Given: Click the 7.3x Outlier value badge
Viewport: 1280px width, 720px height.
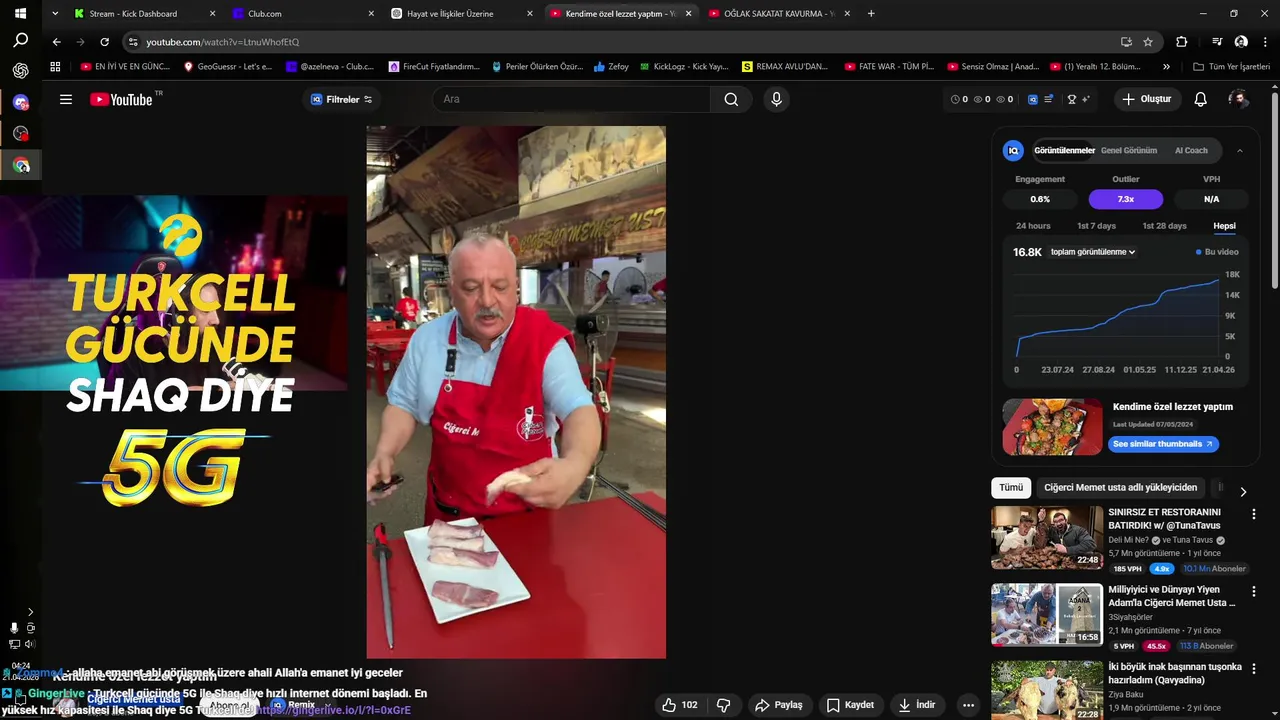Looking at the screenshot, I should pos(1125,199).
